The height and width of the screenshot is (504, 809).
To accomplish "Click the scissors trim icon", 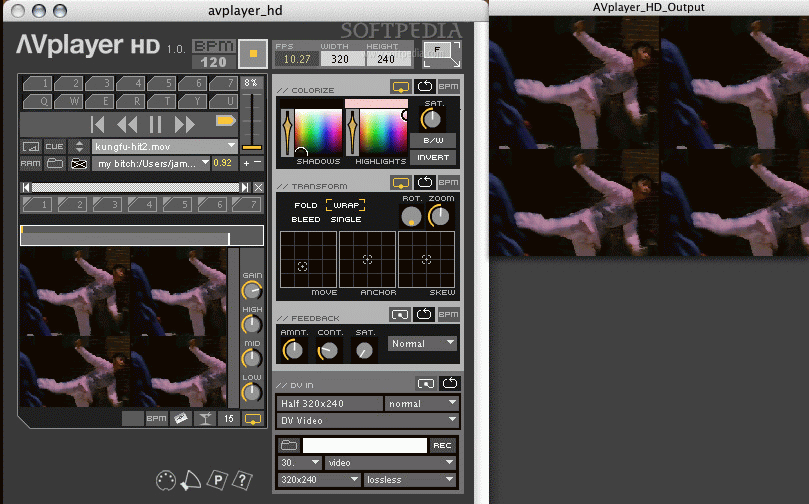I will point(78,164).
